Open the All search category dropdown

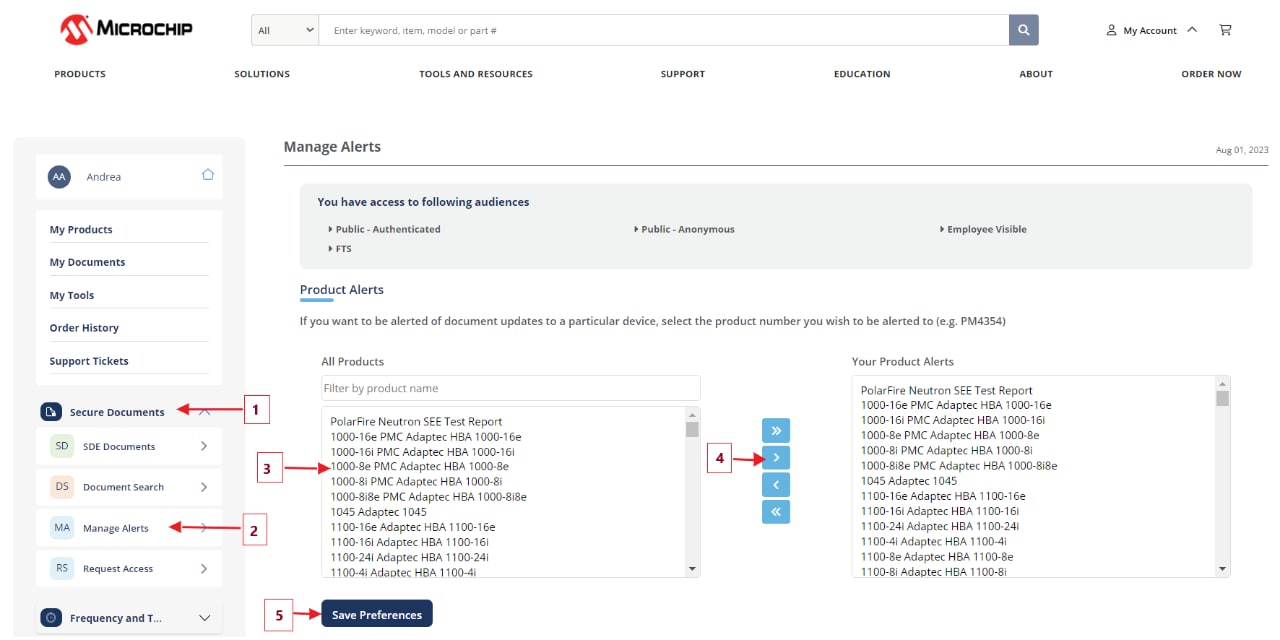(284, 30)
